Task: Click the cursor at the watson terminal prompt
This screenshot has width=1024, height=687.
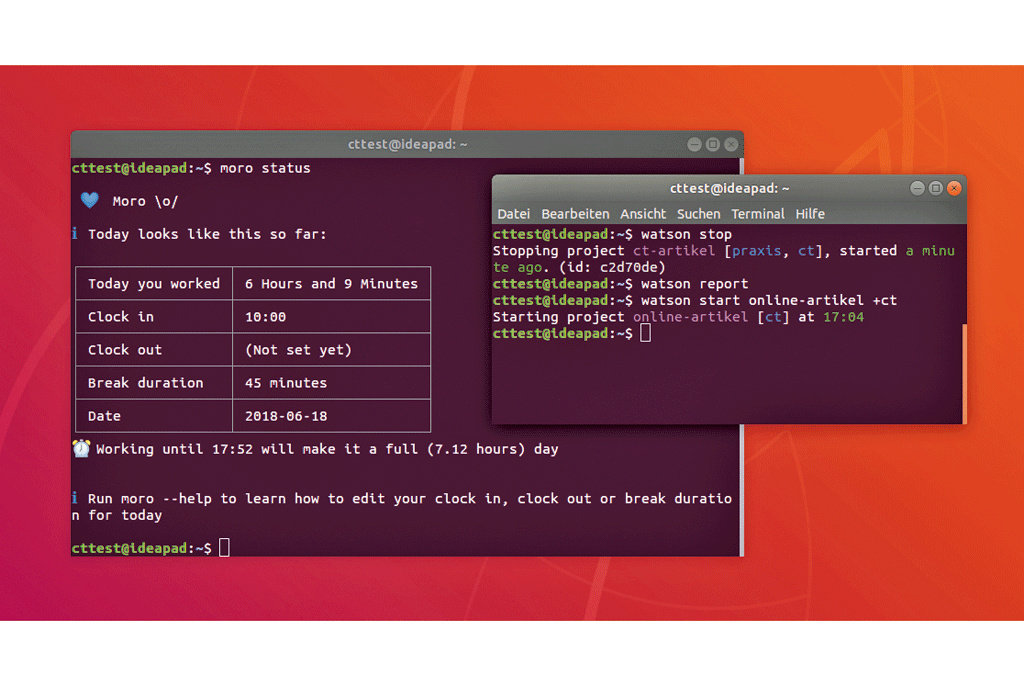Action: tap(645, 333)
